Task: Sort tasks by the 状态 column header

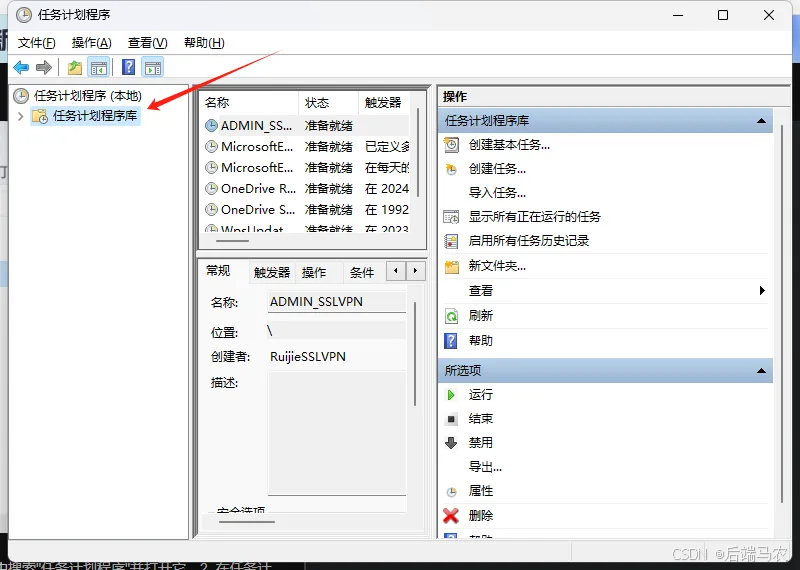Action: [328, 103]
